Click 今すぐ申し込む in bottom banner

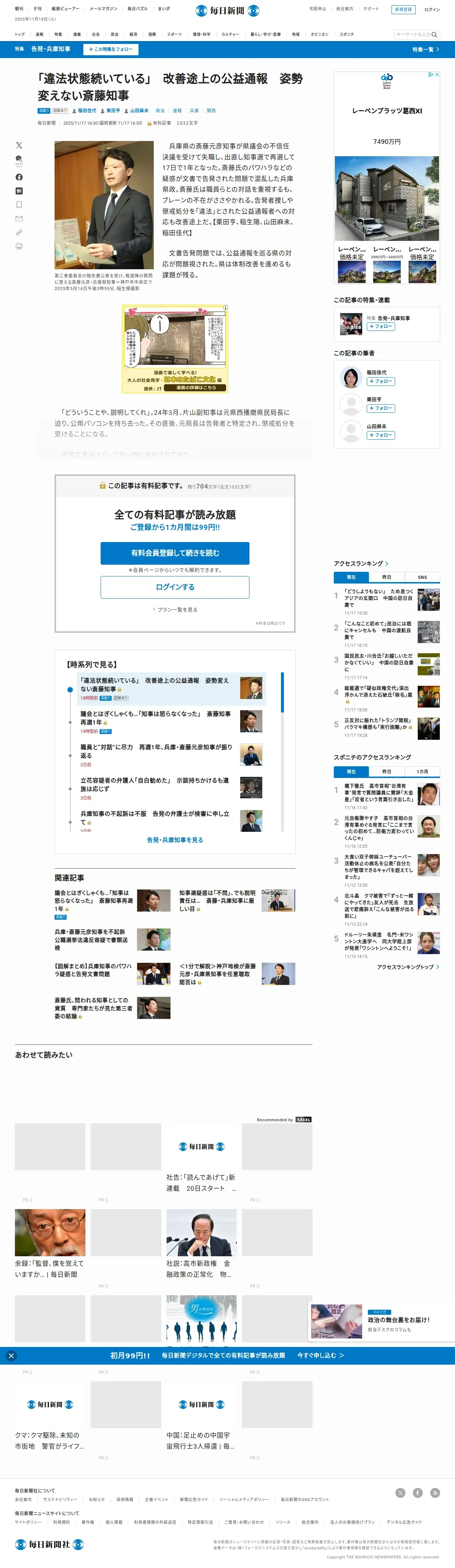coord(320,1355)
